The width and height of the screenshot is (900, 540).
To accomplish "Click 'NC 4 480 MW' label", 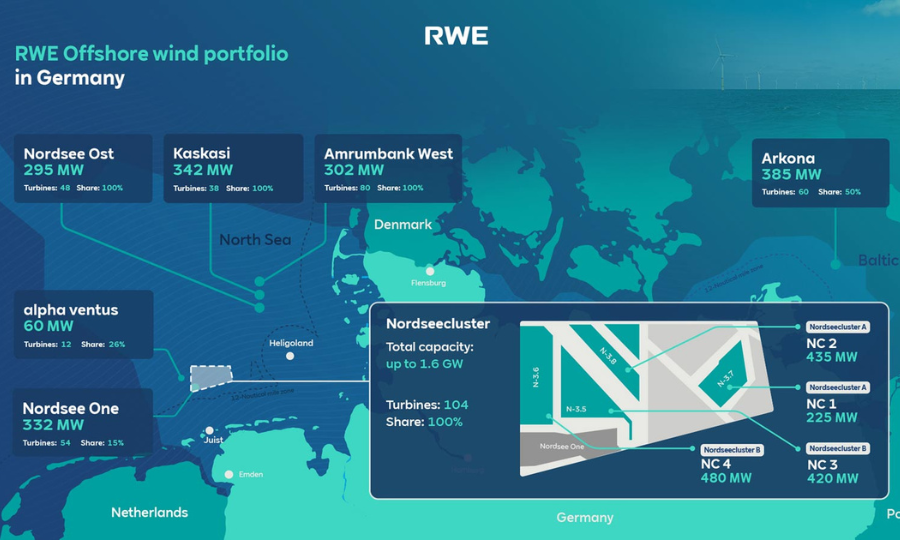I will coord(726,471).
